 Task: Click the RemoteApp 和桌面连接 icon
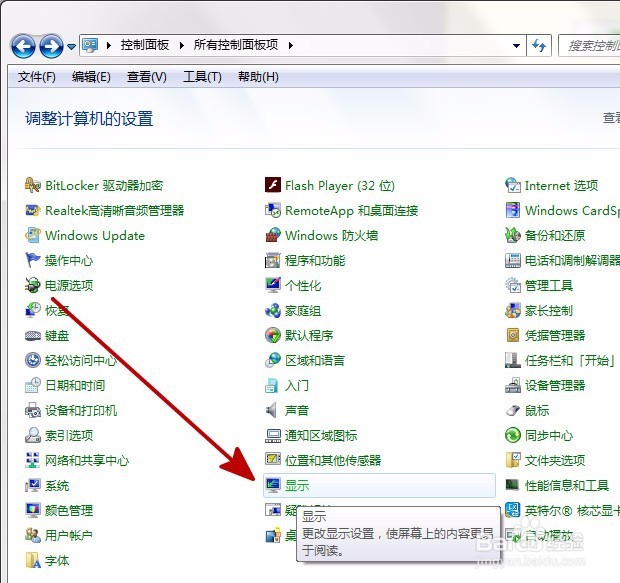coord(273,210)
